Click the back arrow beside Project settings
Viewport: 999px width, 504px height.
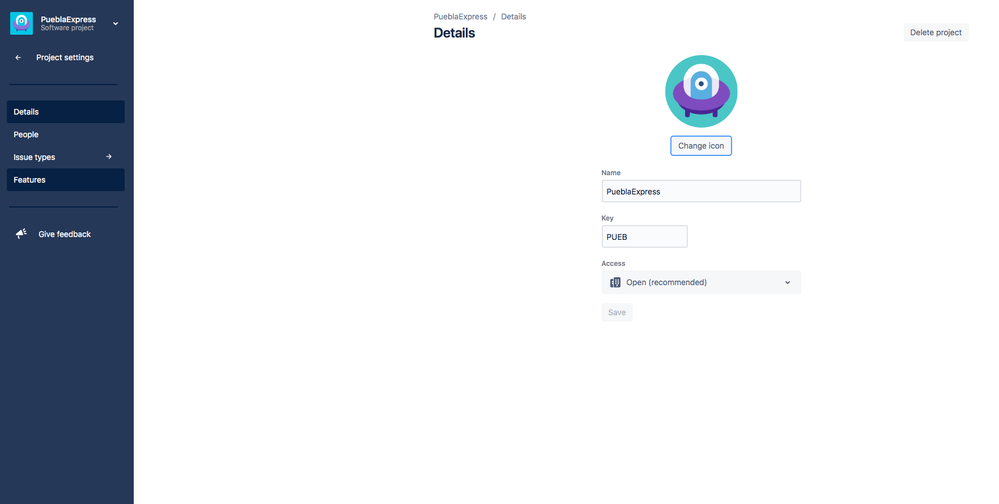18,57
